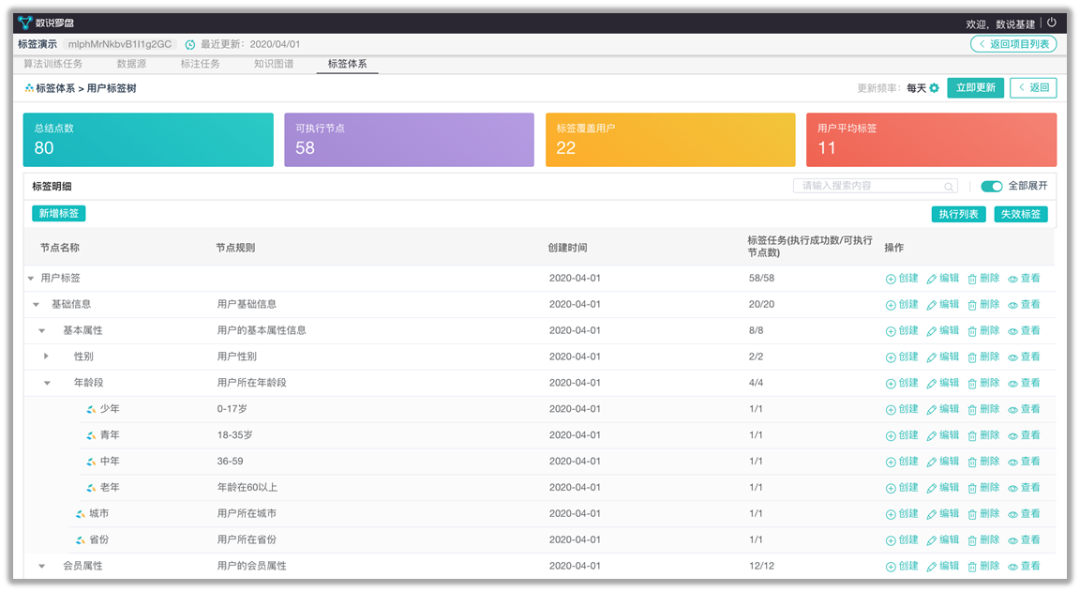
Task: Click 删除 in the 用户标签 row
Action: (983, 278)
